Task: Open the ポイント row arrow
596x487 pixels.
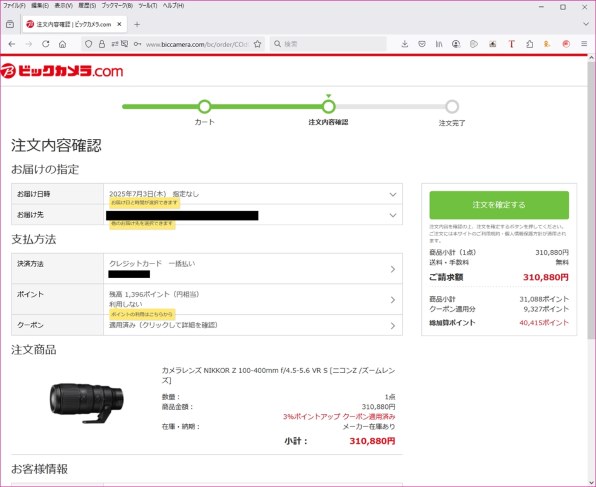Action: coord(393,300)
